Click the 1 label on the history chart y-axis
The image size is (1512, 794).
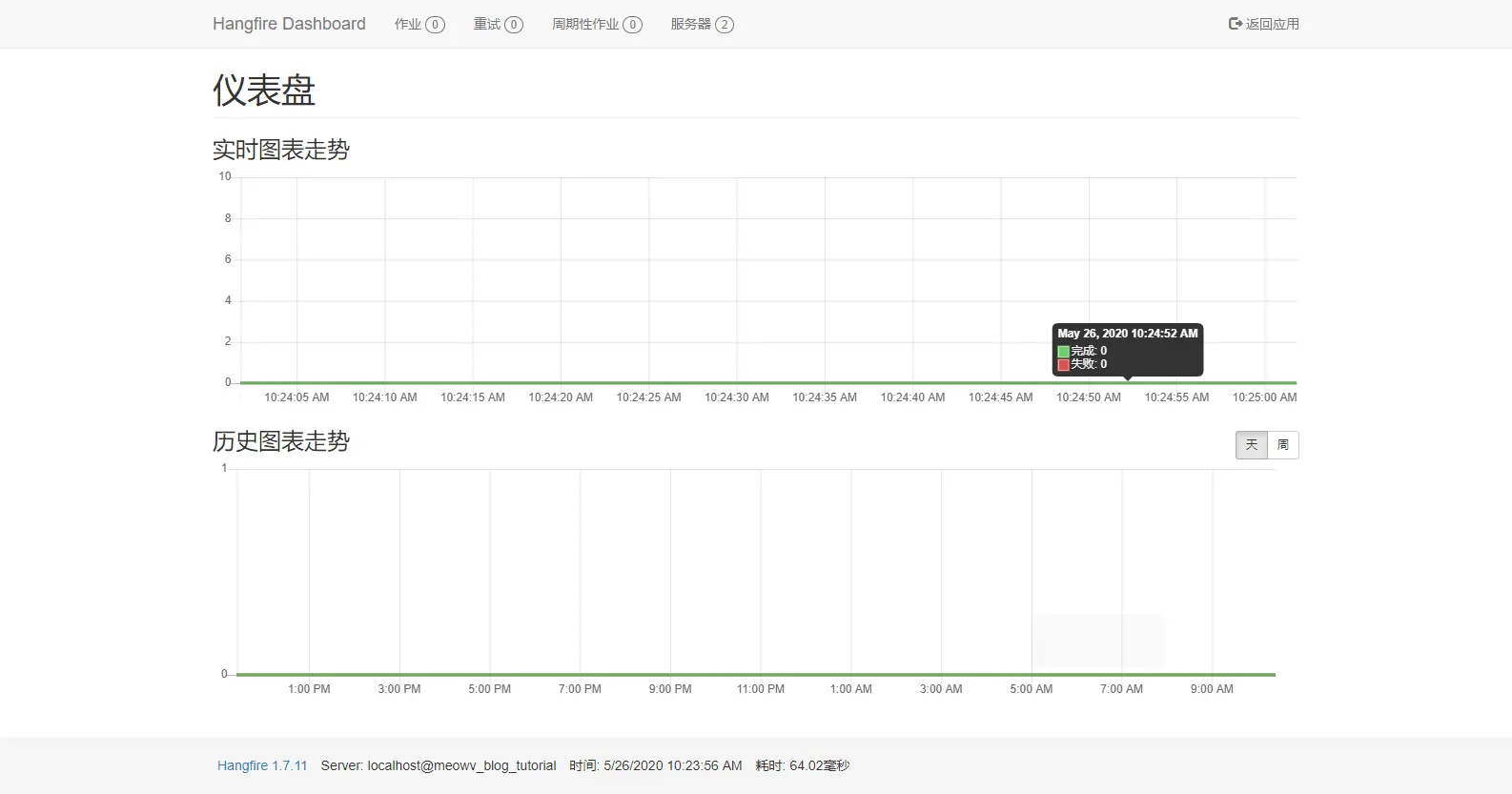tap(224, 468)
